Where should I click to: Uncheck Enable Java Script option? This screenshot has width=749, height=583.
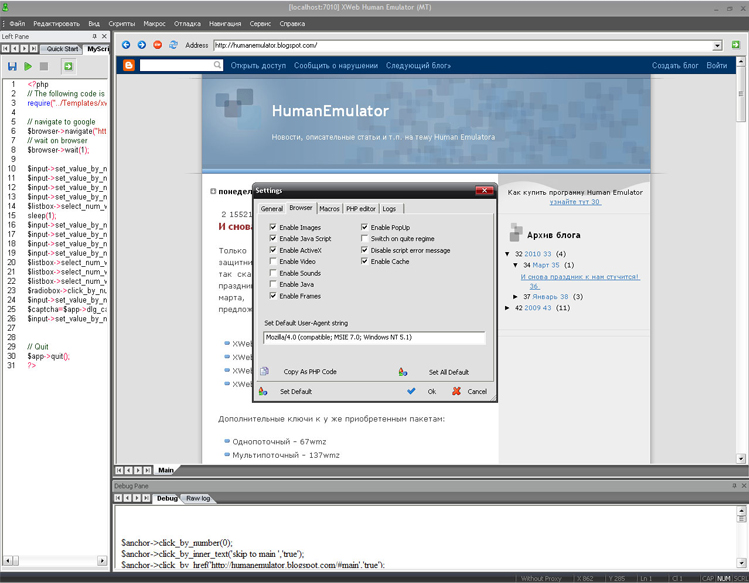click(x=273, y=239)
